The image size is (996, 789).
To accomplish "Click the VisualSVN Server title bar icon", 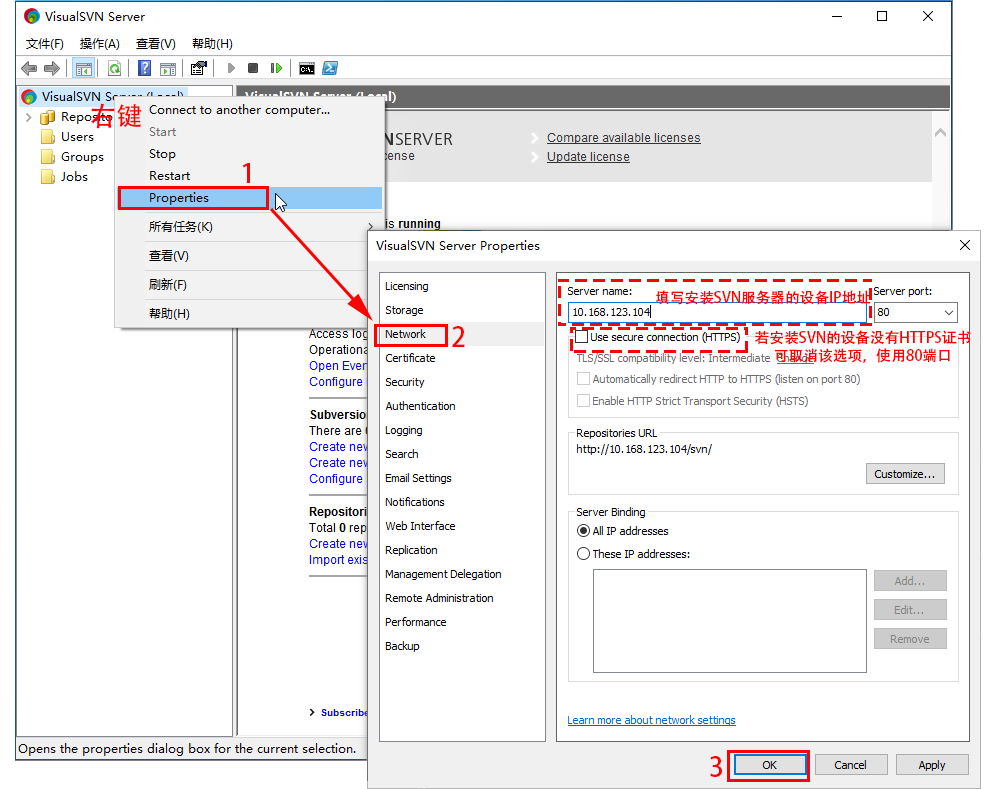I will click(x=31, y=17).
